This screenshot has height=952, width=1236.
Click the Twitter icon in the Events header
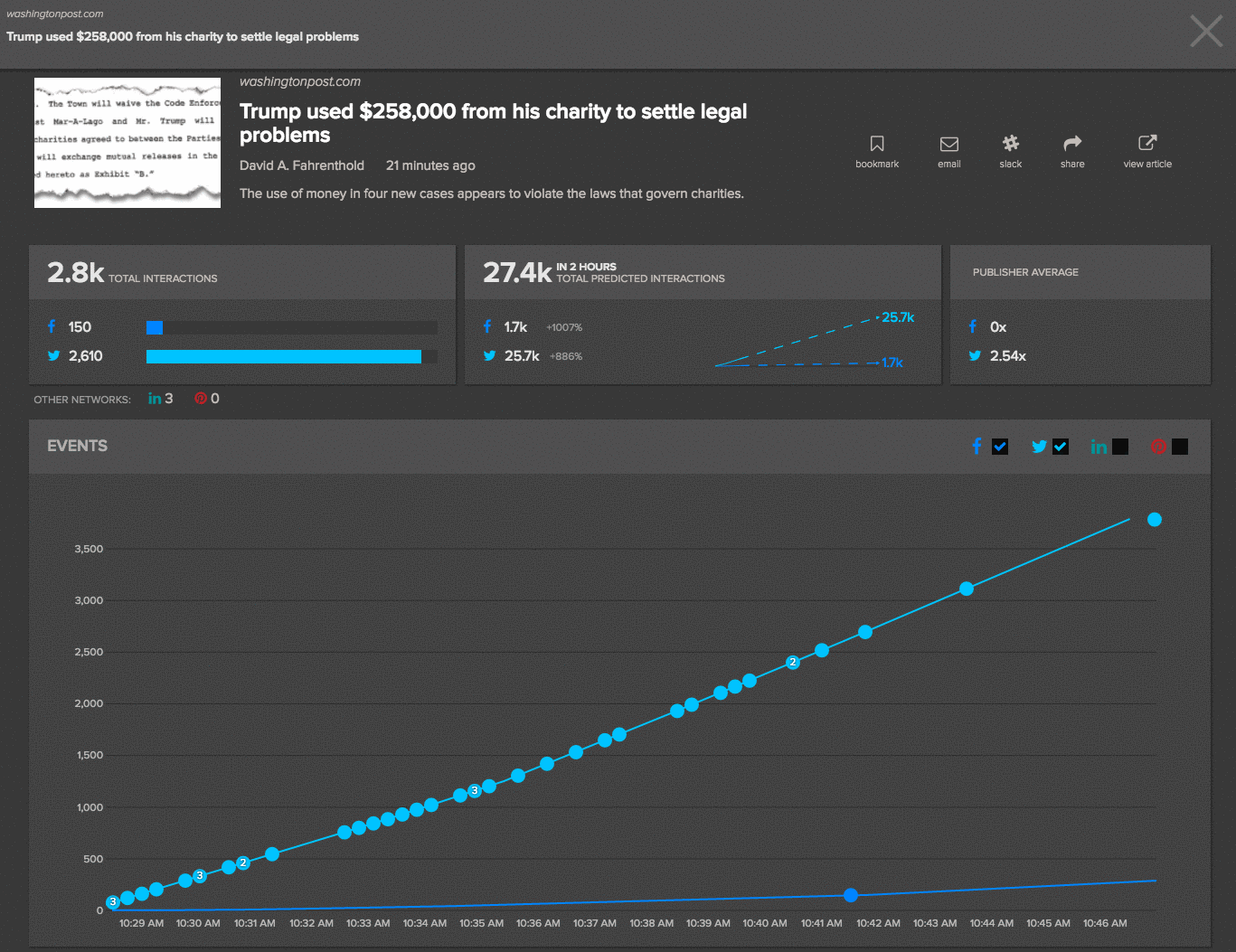click(x=1039, y=447)
